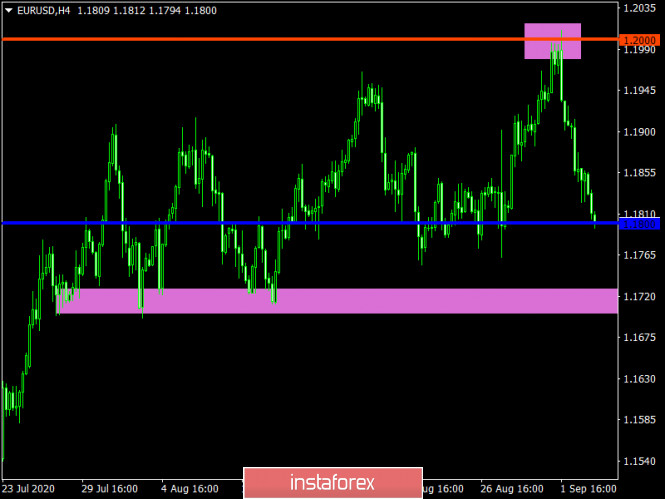Image resolution: width=665 pixels, height=499 pixels.
Task: Click the 29 Jul 16:00 time label
Action: tap(110, 490)
